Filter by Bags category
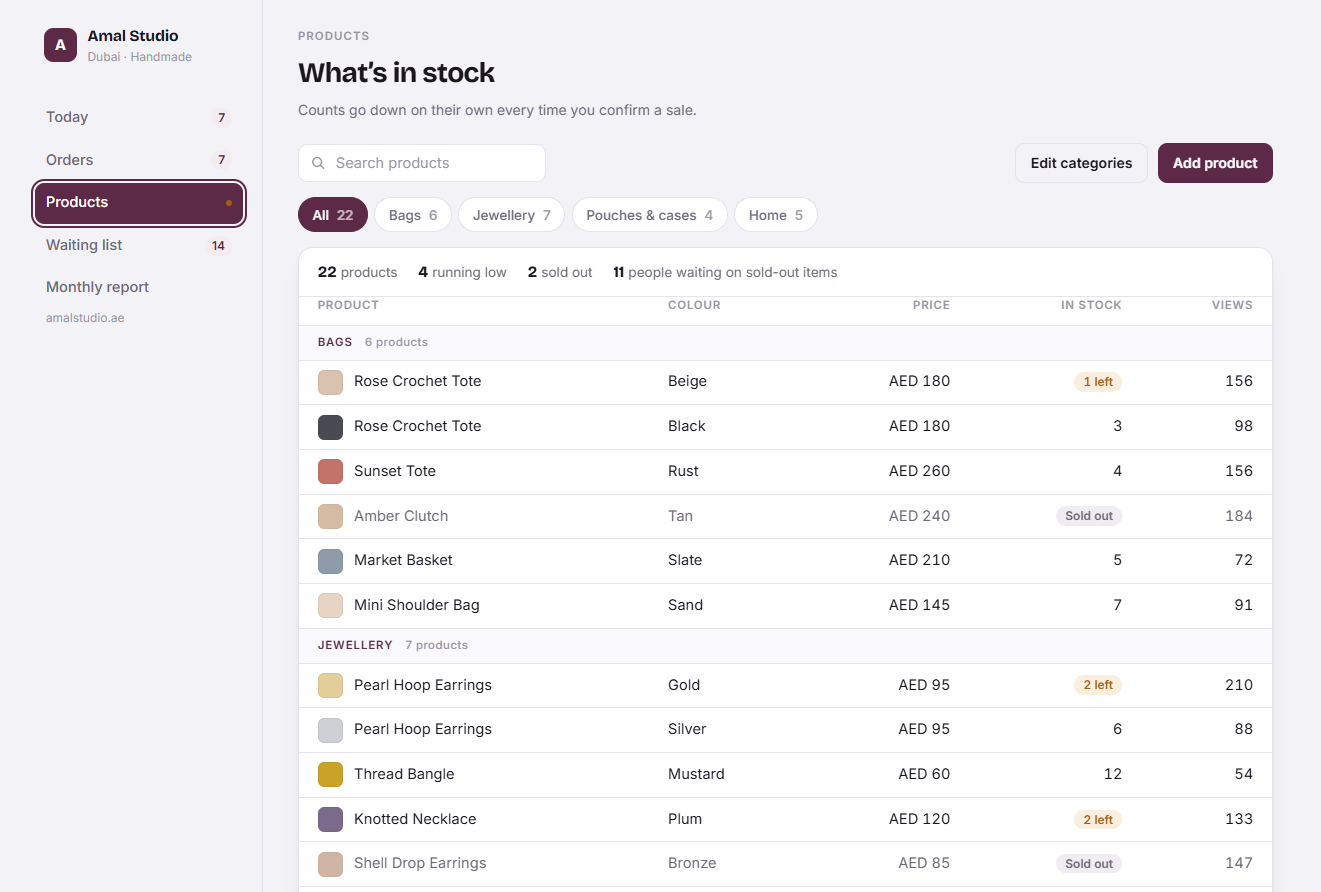This screenshot has width=1321, height=892. [x=413, y=215]
